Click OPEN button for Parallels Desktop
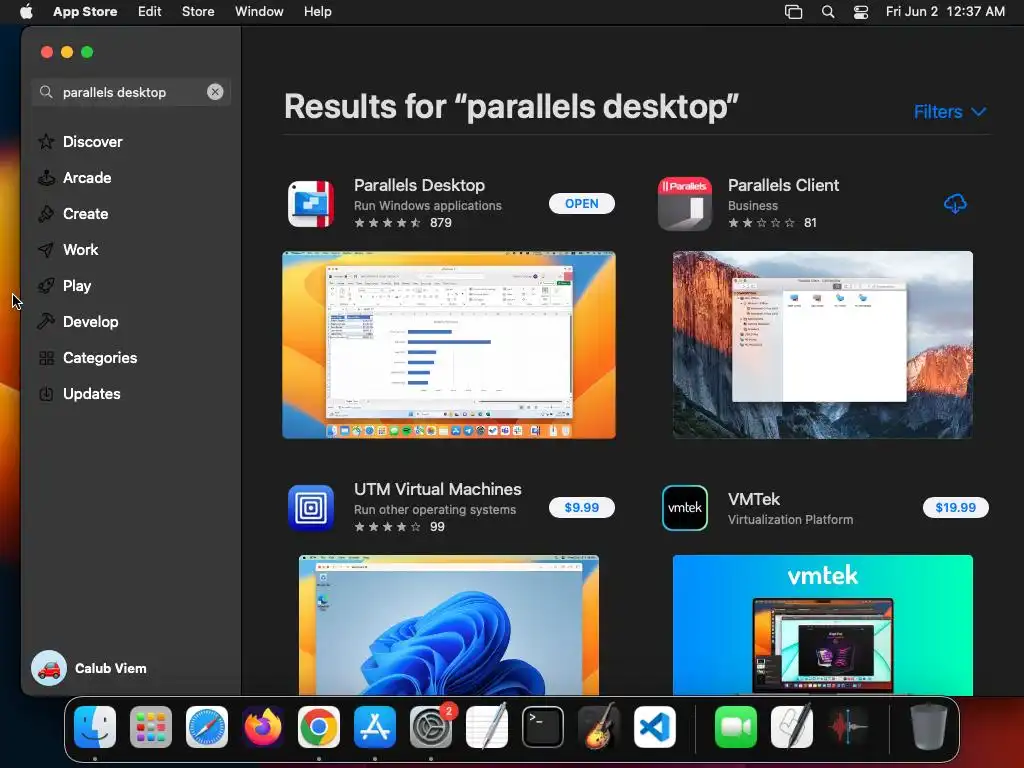The height and width of the screenshot is (768, 1024). [581, 204]
